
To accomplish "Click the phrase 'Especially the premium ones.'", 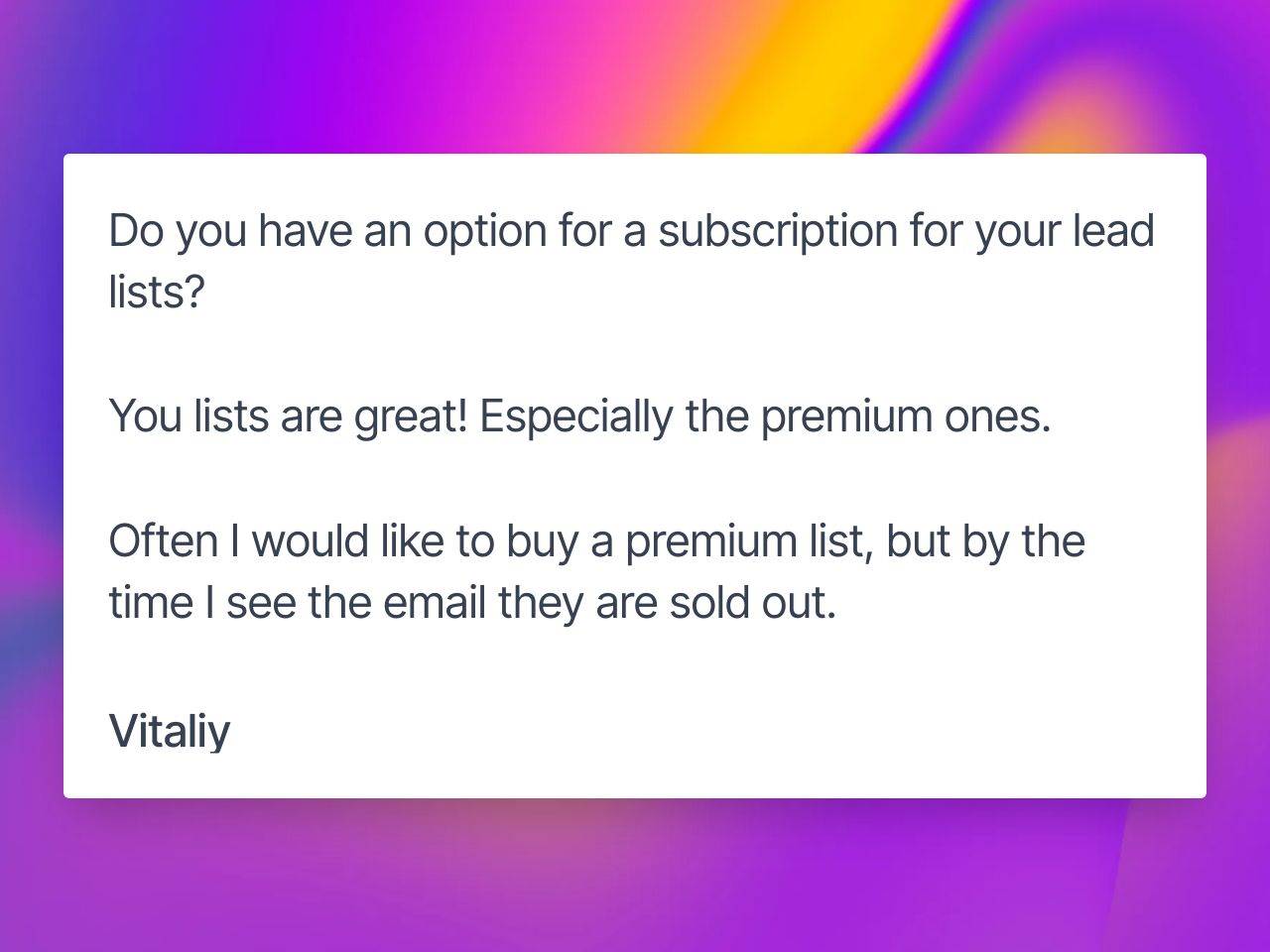I will [x=765, y=416].
